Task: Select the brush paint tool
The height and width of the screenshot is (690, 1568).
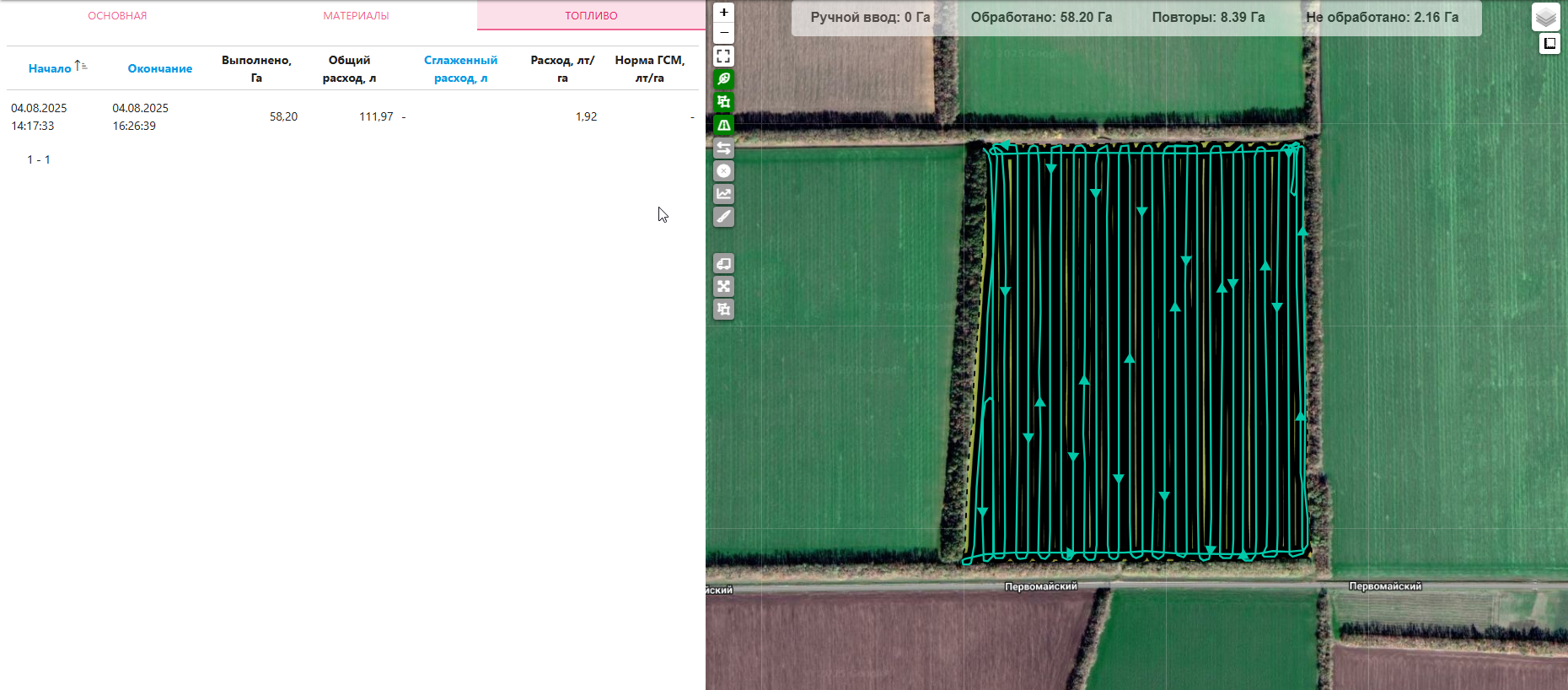Action: [723, 217]
